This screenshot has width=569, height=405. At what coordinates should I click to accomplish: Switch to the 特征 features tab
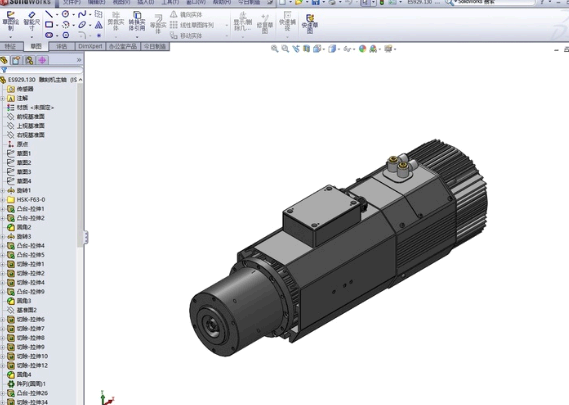tap(11, 46)
